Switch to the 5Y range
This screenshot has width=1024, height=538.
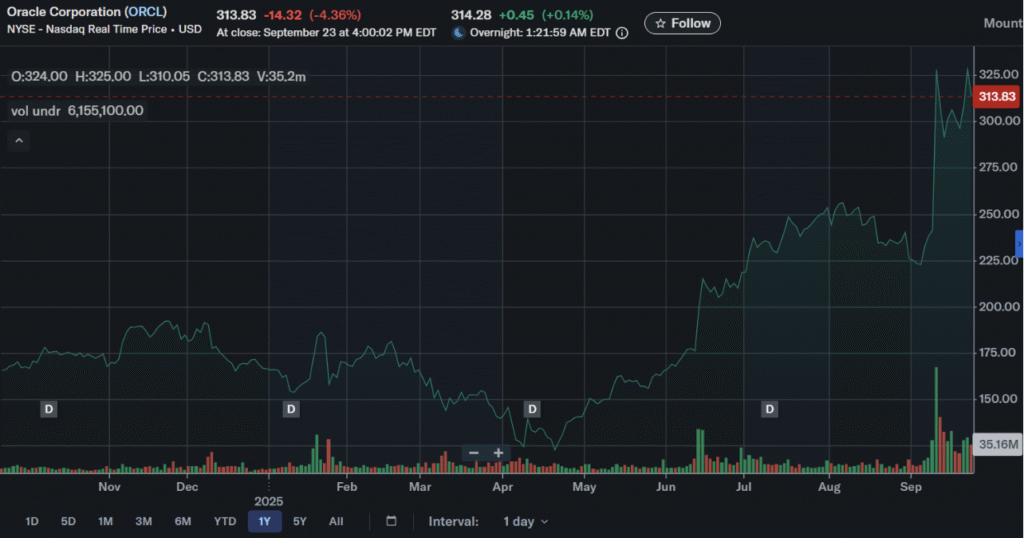pos(300,522)
